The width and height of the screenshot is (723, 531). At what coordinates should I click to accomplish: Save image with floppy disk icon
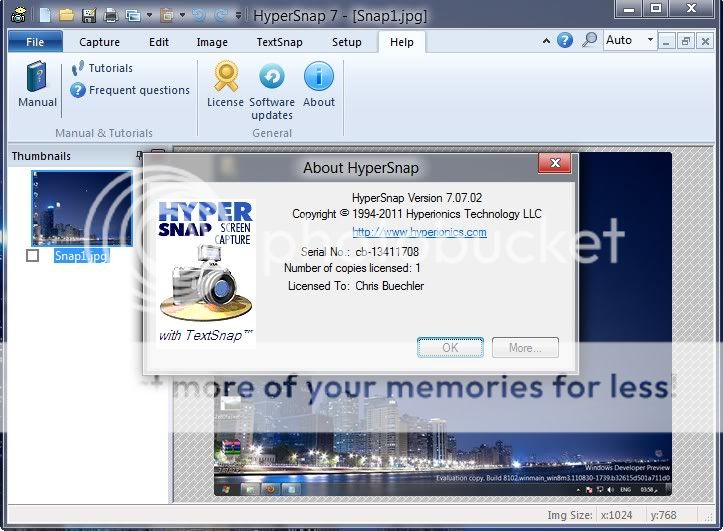(89, 16)
